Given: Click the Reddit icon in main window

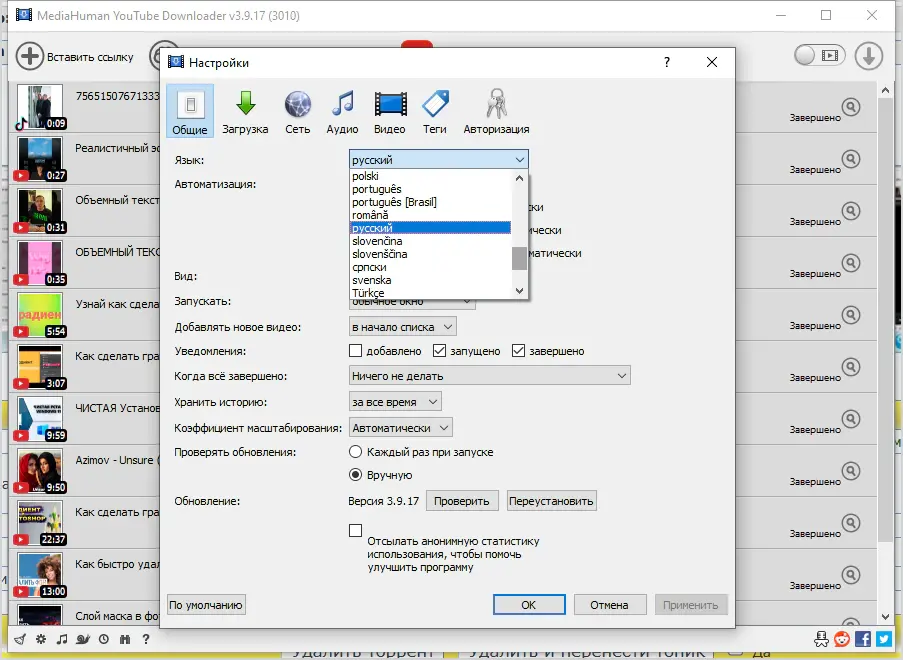Looking at the screenshot, I should [x=842, y=639].
